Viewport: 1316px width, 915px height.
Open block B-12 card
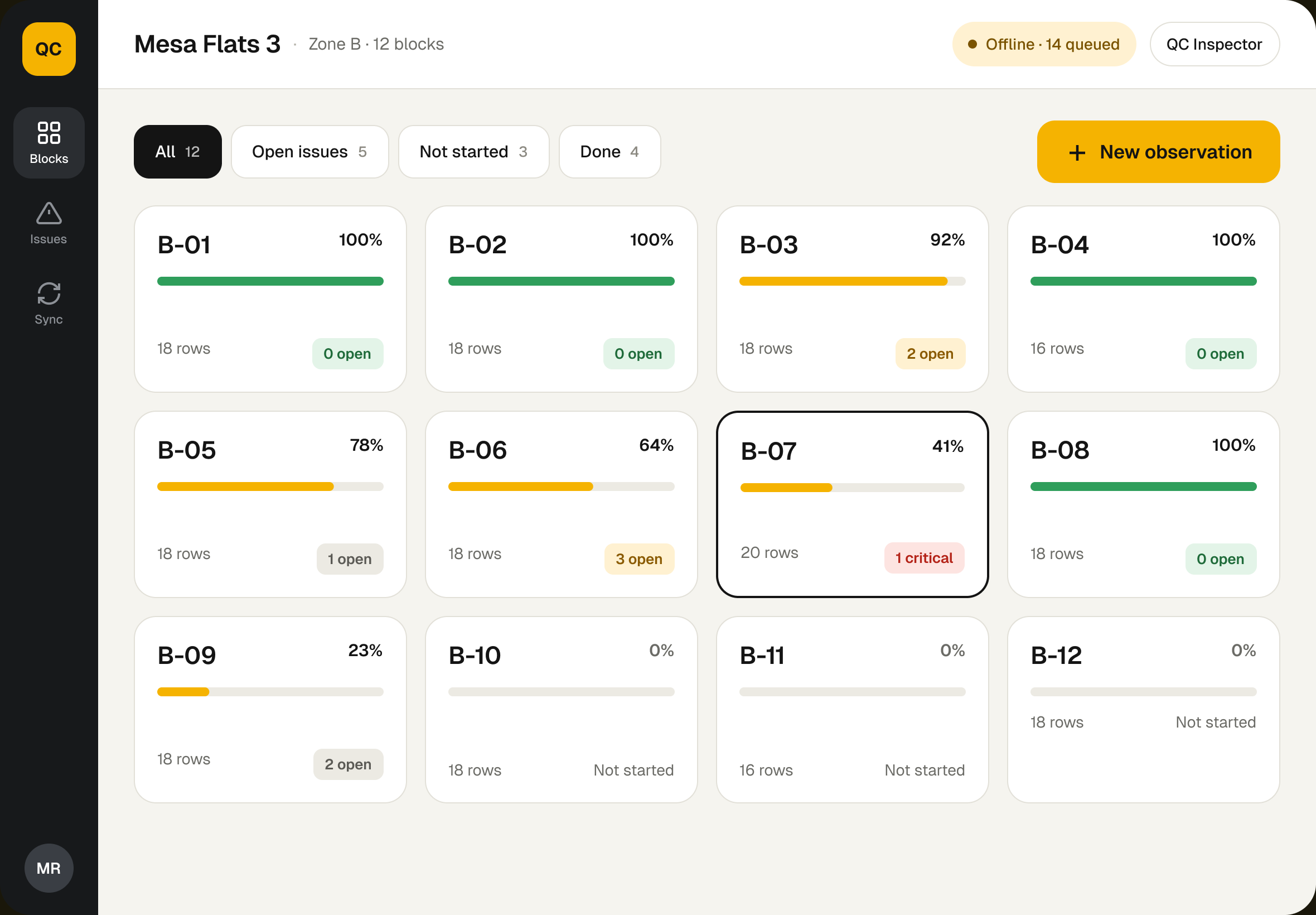[1144, 710]
